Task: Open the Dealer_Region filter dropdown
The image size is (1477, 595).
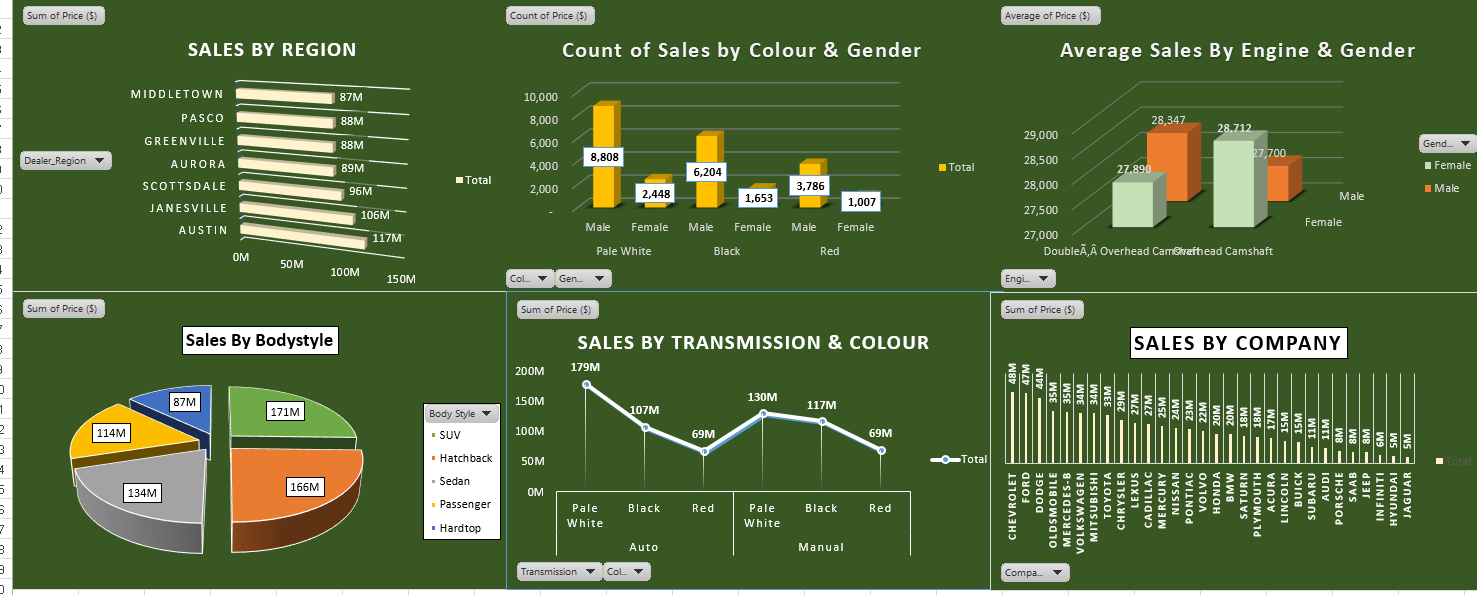Action: 66,160
